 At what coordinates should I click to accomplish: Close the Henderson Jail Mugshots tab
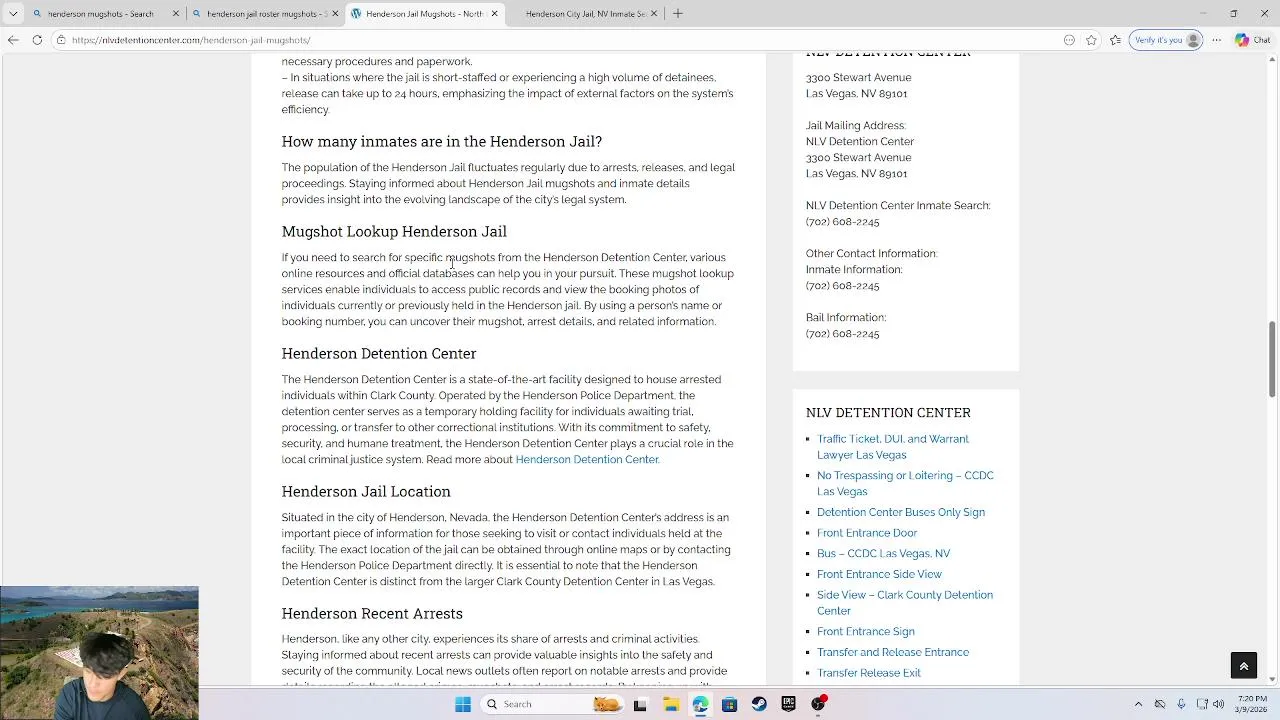494,14
